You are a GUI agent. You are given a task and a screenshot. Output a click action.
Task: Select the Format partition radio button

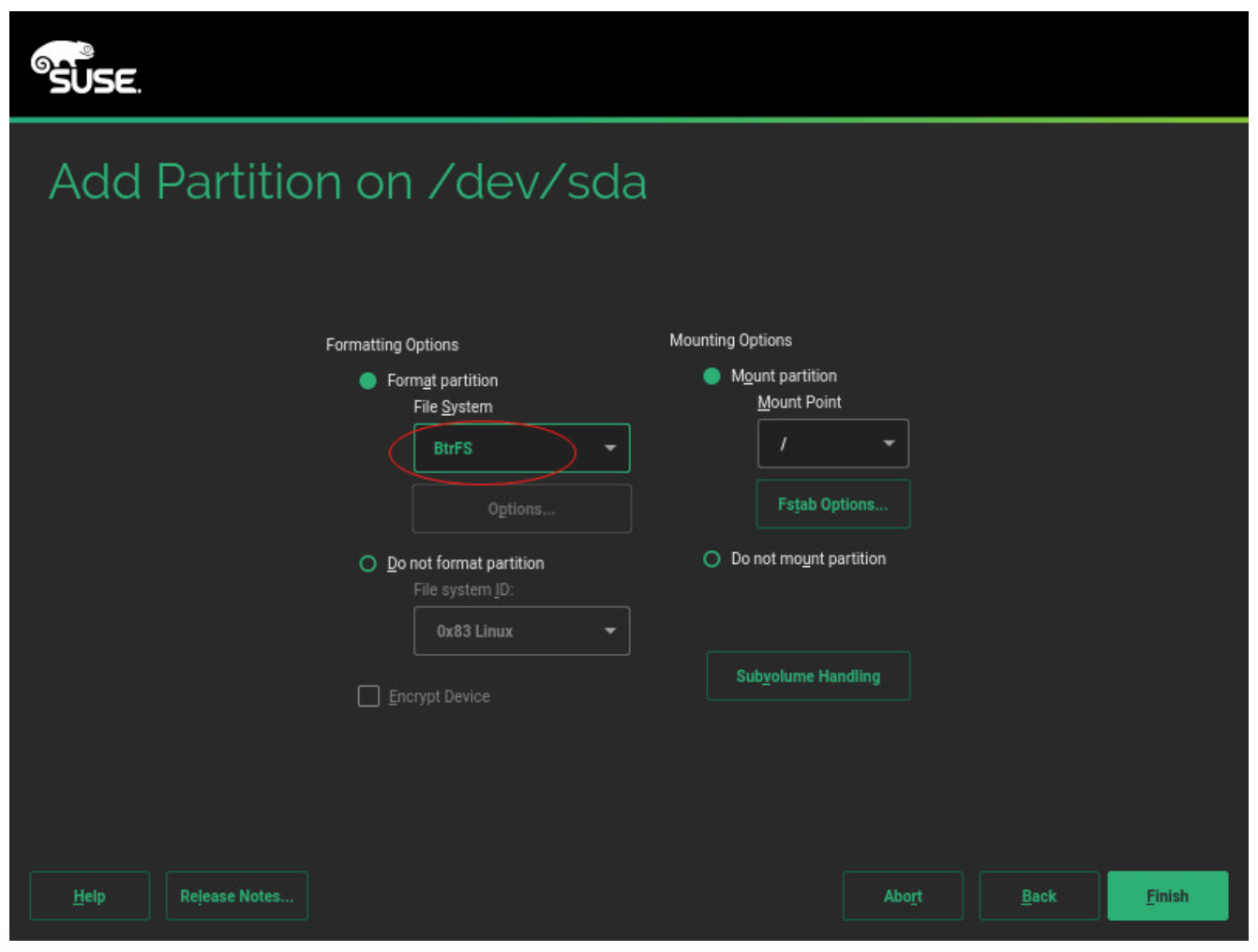click(367, 380)
